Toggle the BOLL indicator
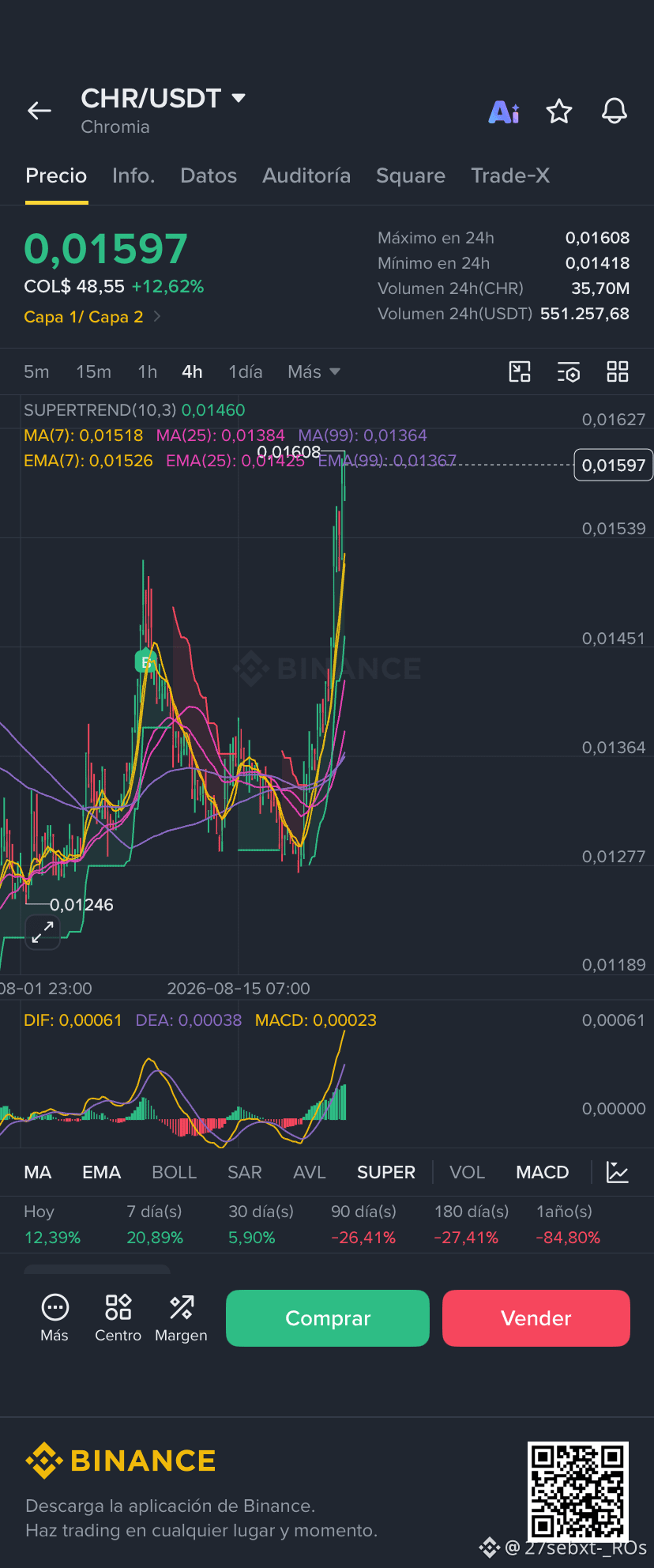This screenshot has height=1568, width=654. click(175, 1172)
